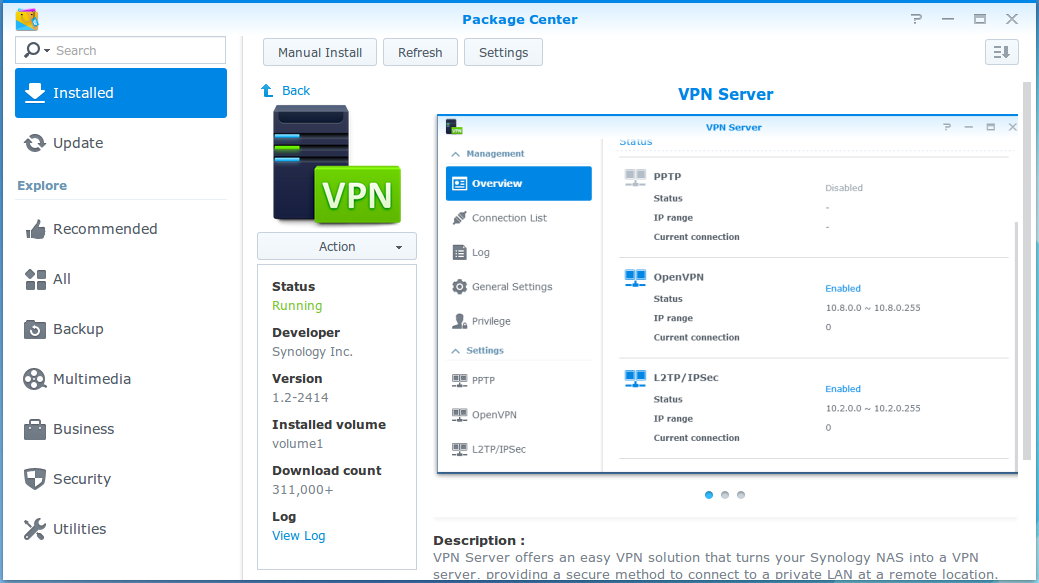This screenshot has width=1039, height=583.
Task: Open the View Log link
Action: point(298,536)
